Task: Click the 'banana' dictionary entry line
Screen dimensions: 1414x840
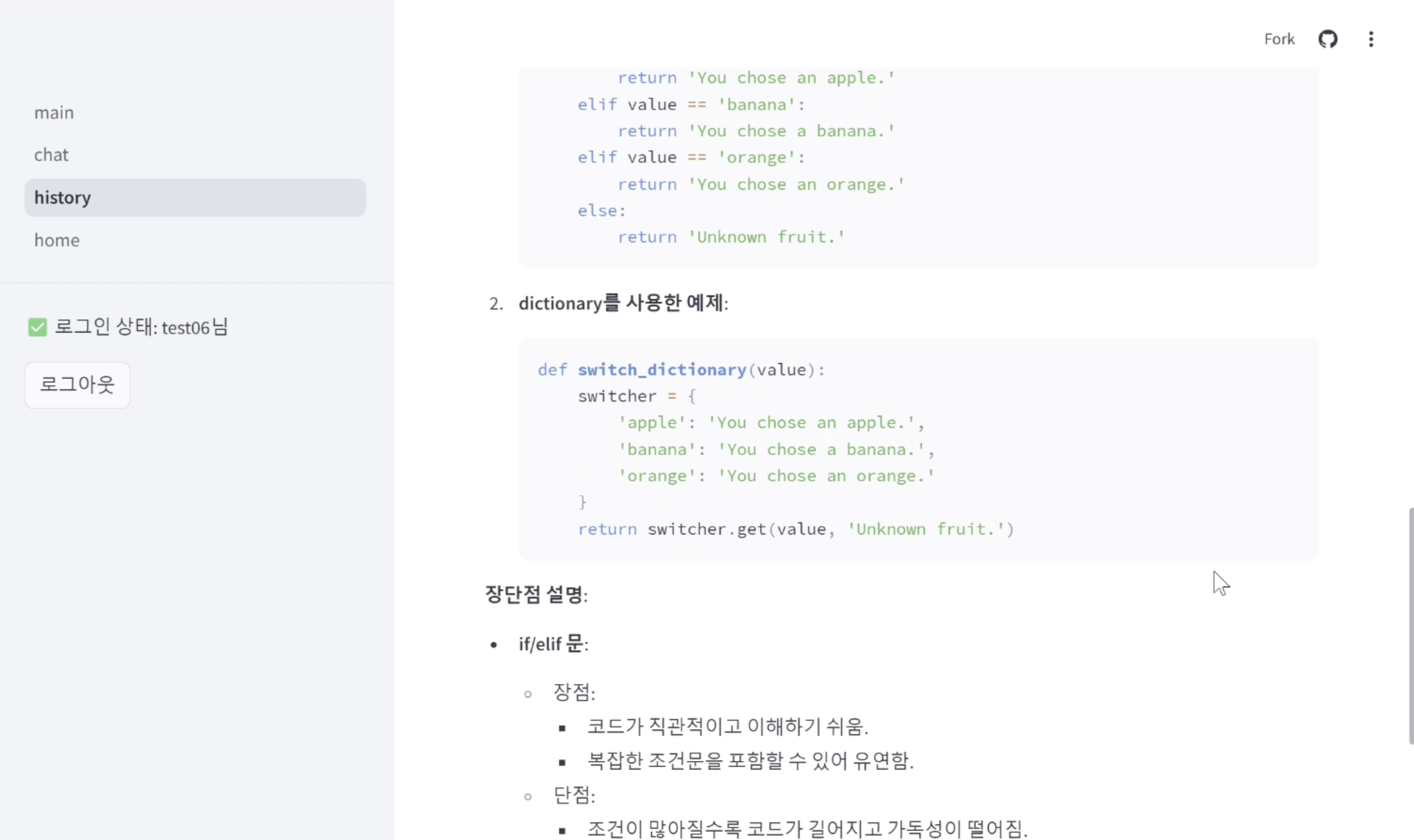Action: click(776, 449)
